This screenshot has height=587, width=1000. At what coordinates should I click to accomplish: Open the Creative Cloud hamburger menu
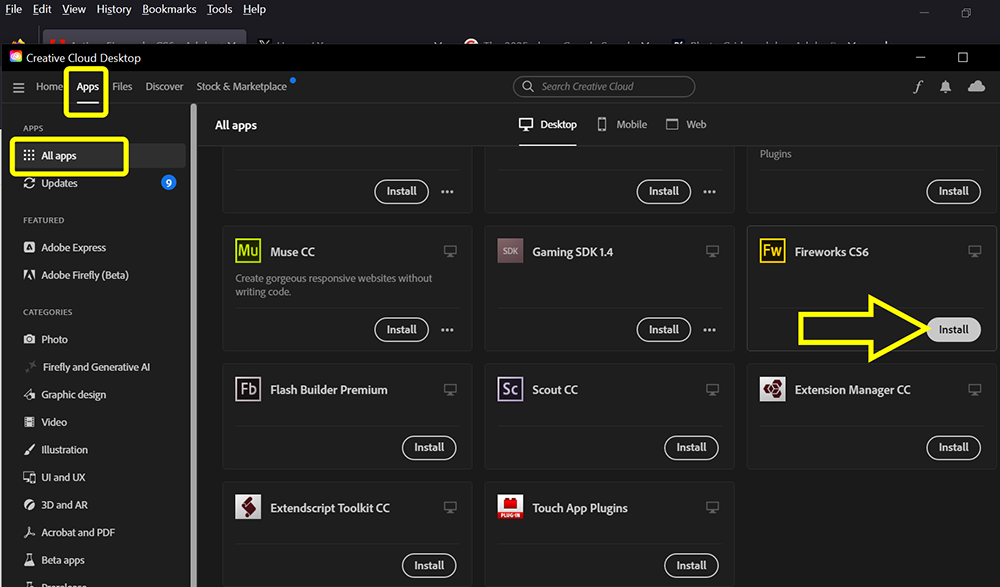coord(18,87)
